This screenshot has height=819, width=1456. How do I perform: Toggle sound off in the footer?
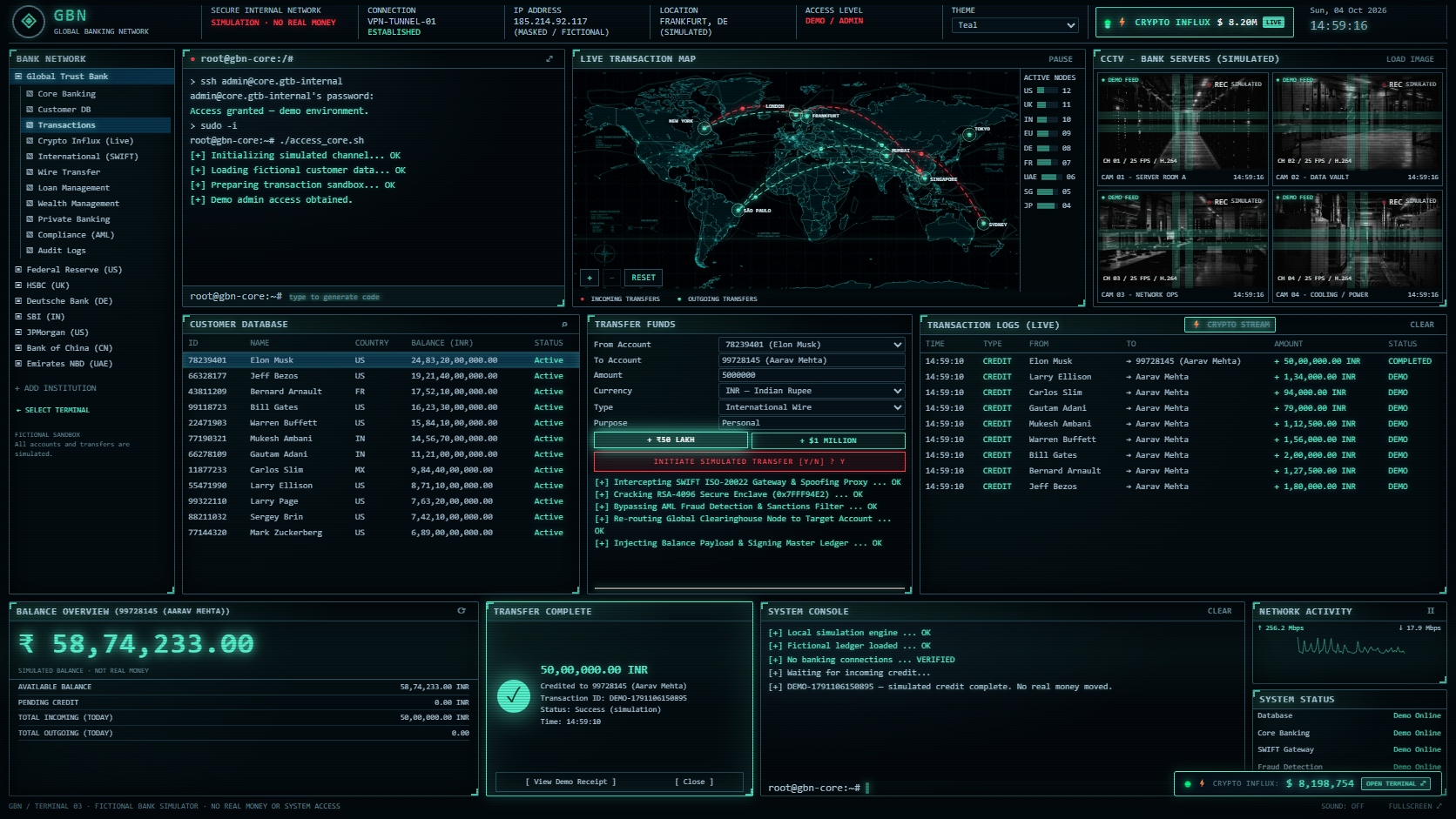coord(1342,806)
